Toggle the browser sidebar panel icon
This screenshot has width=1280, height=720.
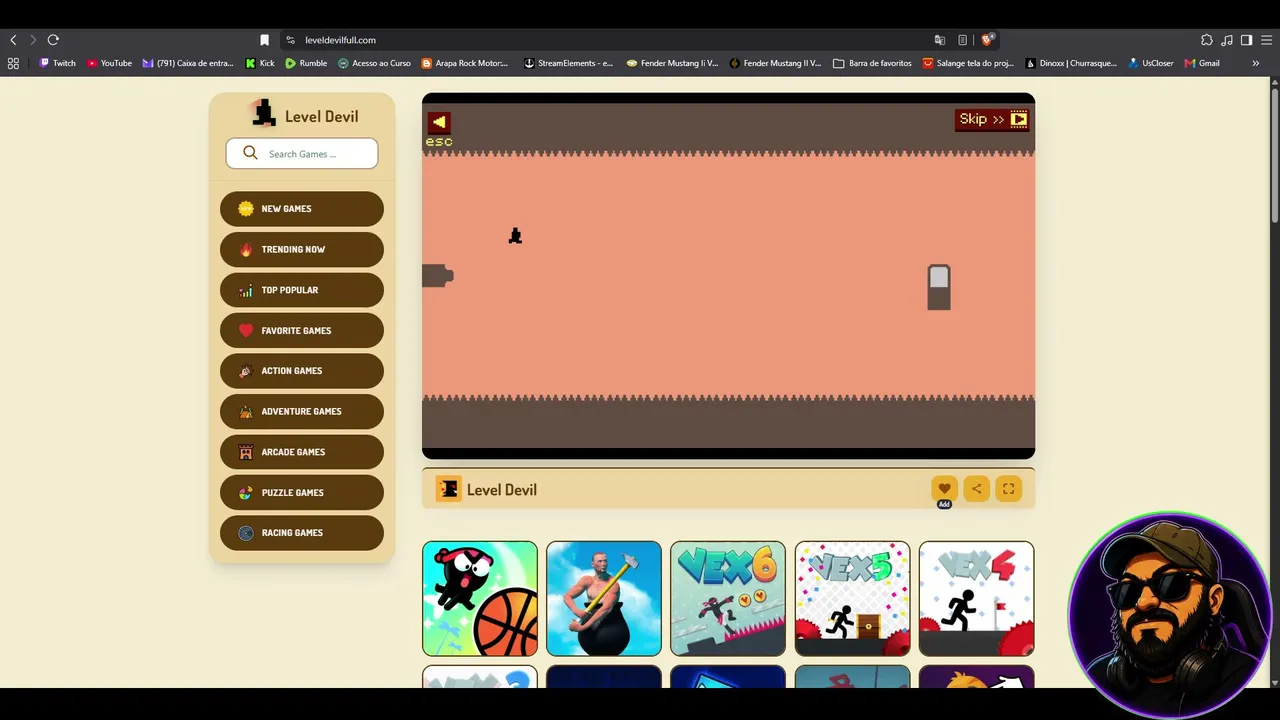(1246, 40)
